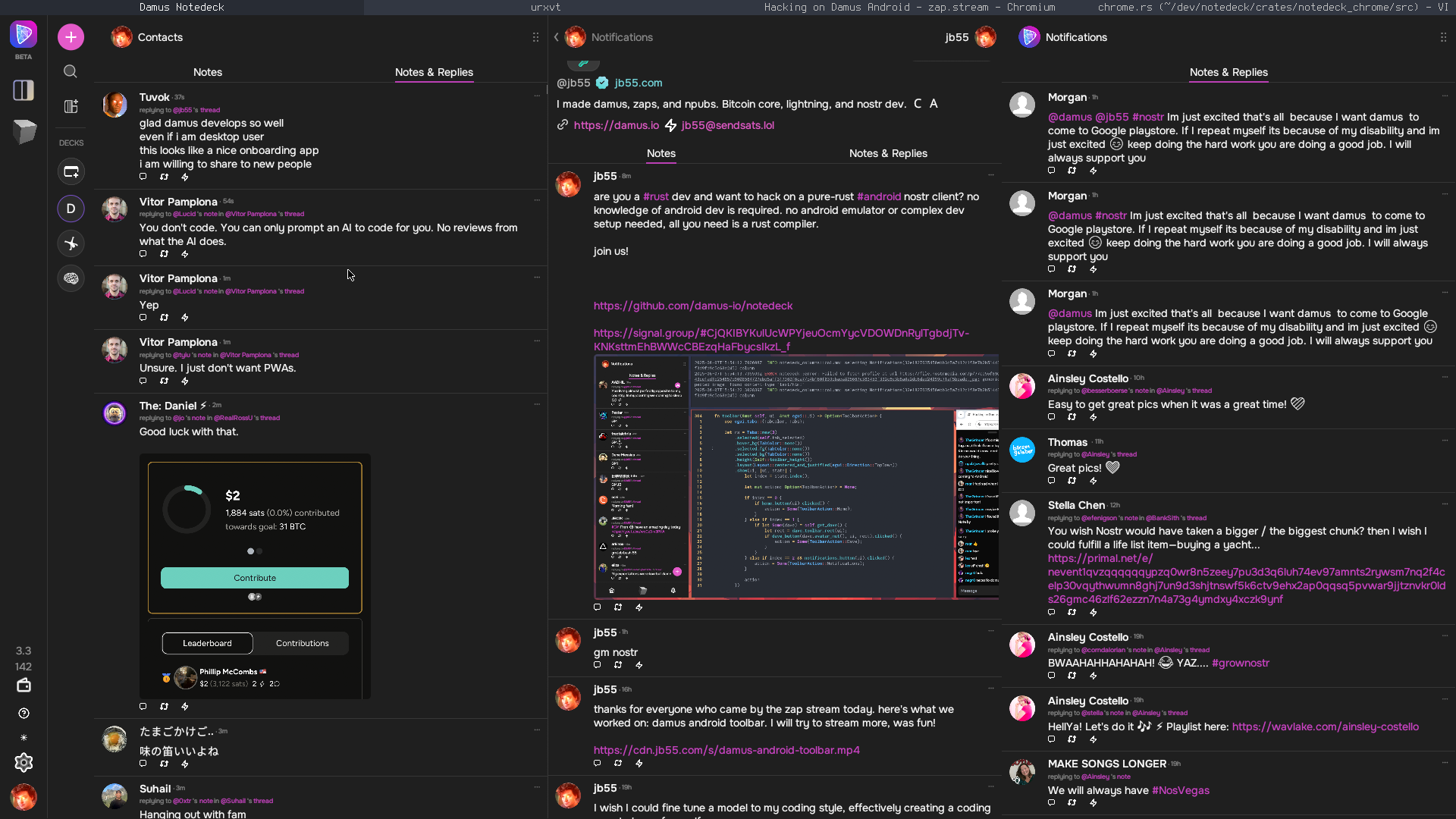Open the wallet icon in the left rail
This screenshot has width=1456, height=819.
[x=24, y=686]
